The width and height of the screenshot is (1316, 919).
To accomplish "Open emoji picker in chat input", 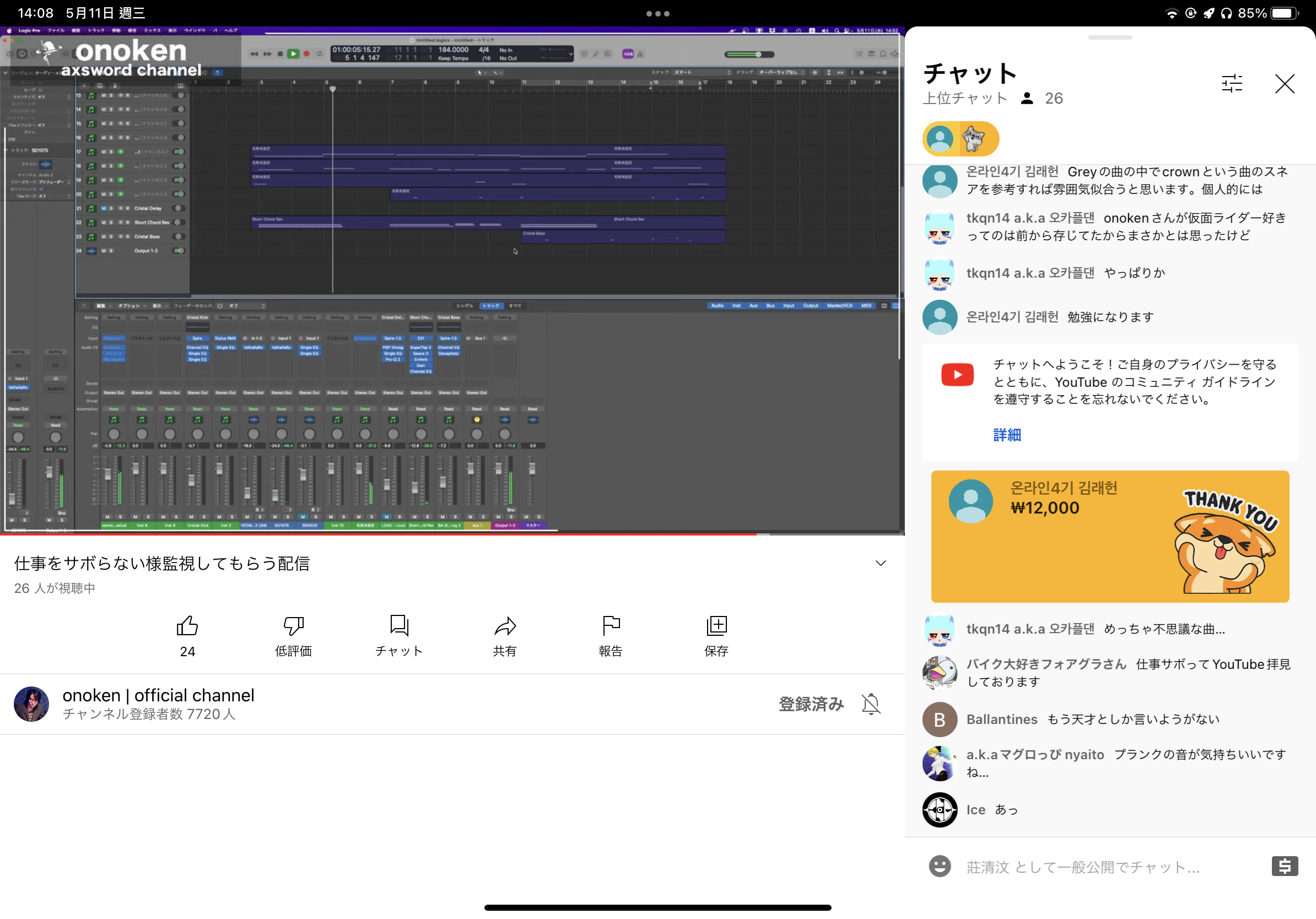I will [940, 866].
